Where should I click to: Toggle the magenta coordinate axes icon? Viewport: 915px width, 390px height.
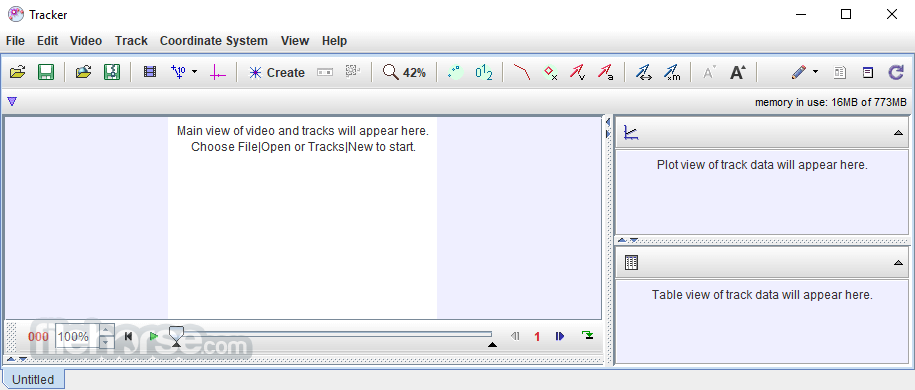click(218, 72)
